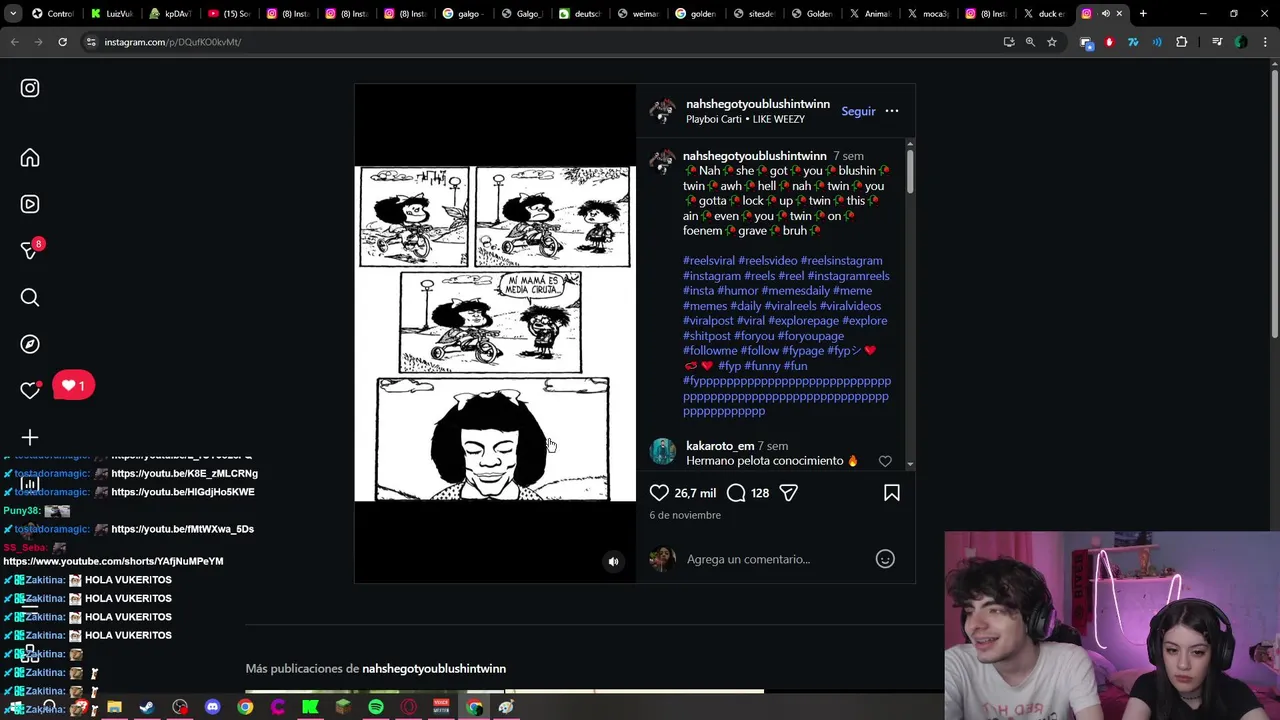This screenshot has height=720, width=1280.
Task: Click the caption scrollbar thumb
Action: pyautogui.click(x=909, y=170)
